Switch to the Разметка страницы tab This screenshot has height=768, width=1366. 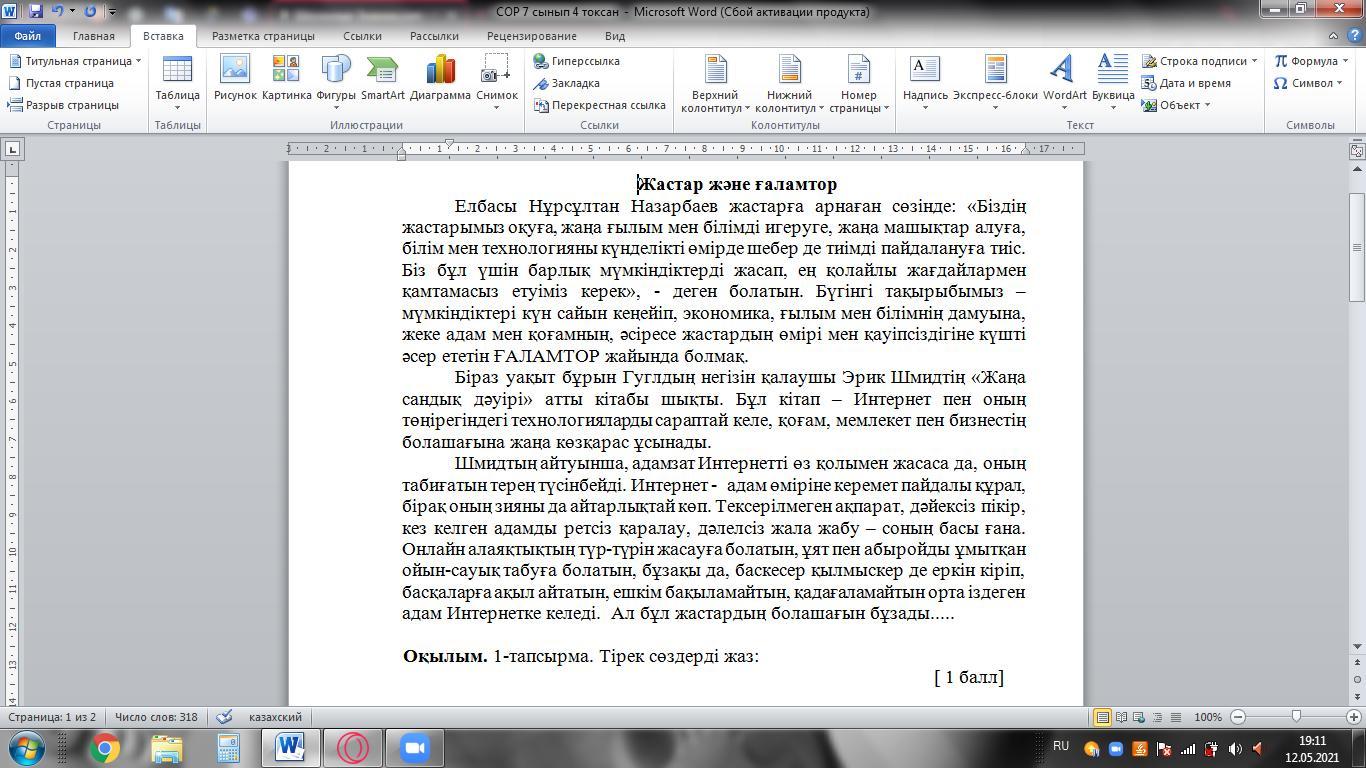[263, 36]
